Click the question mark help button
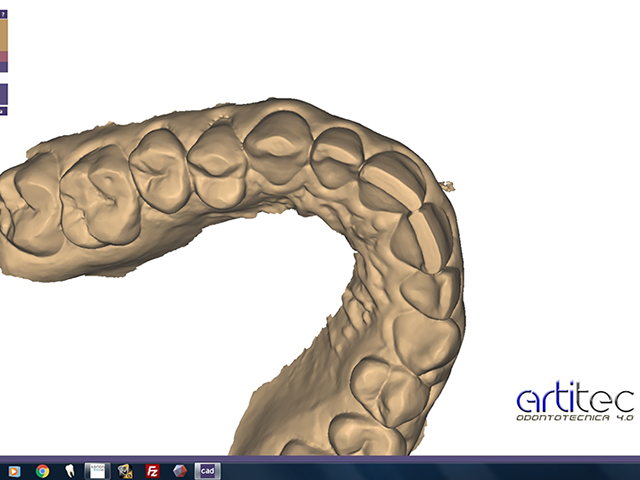The image size is (640, 480). pyautogui.click(x=3, y=15)
